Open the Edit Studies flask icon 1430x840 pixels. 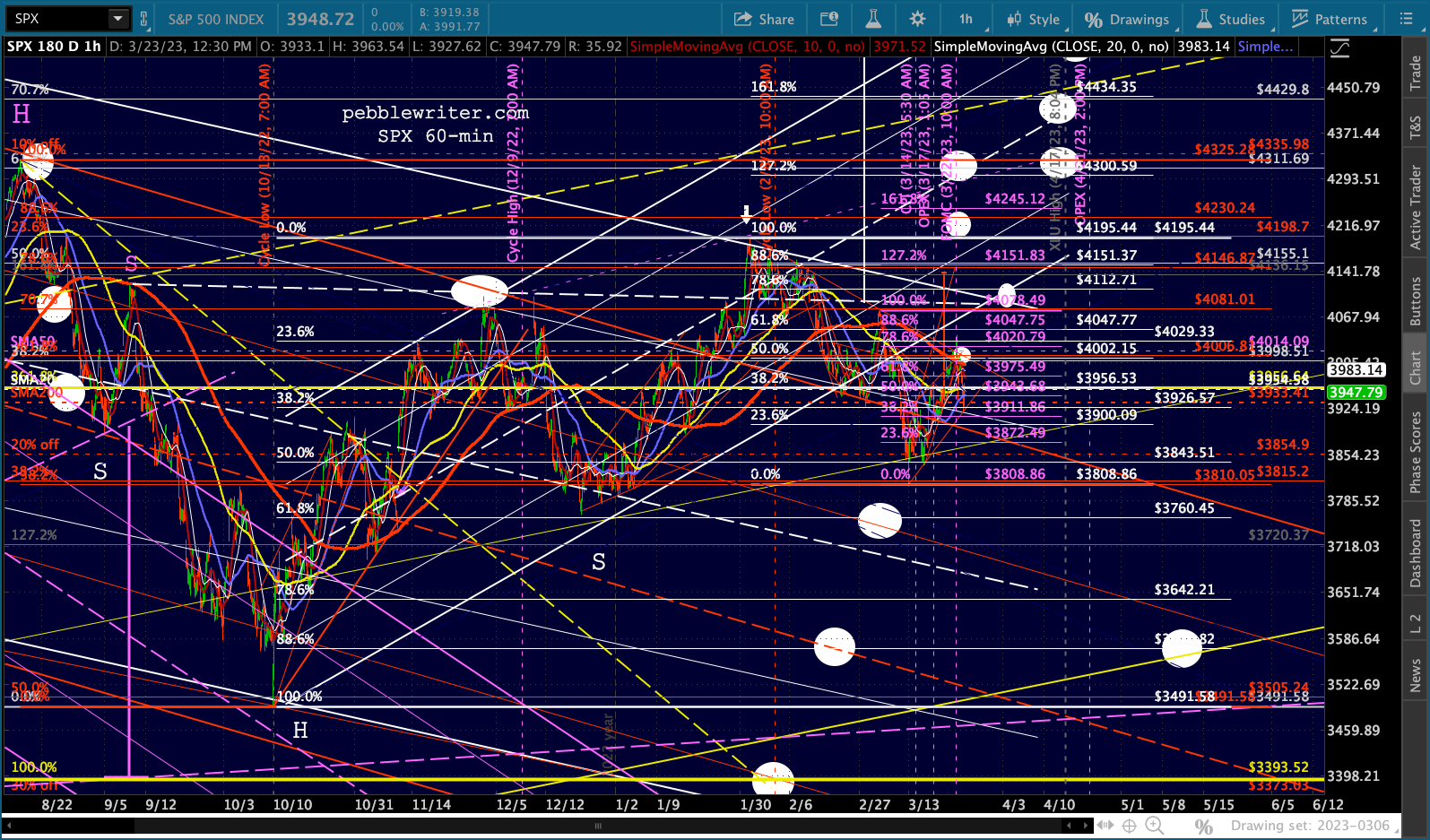(x=872, y=19)
